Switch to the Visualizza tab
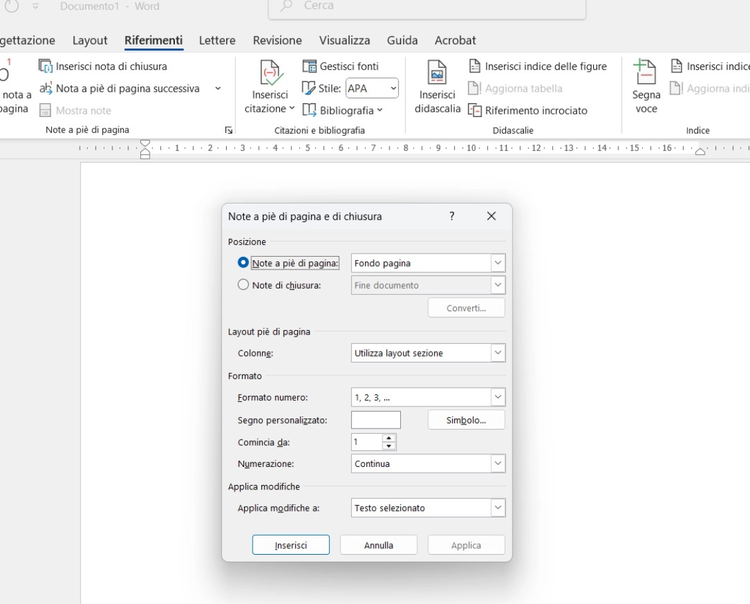 click(344, 40)
